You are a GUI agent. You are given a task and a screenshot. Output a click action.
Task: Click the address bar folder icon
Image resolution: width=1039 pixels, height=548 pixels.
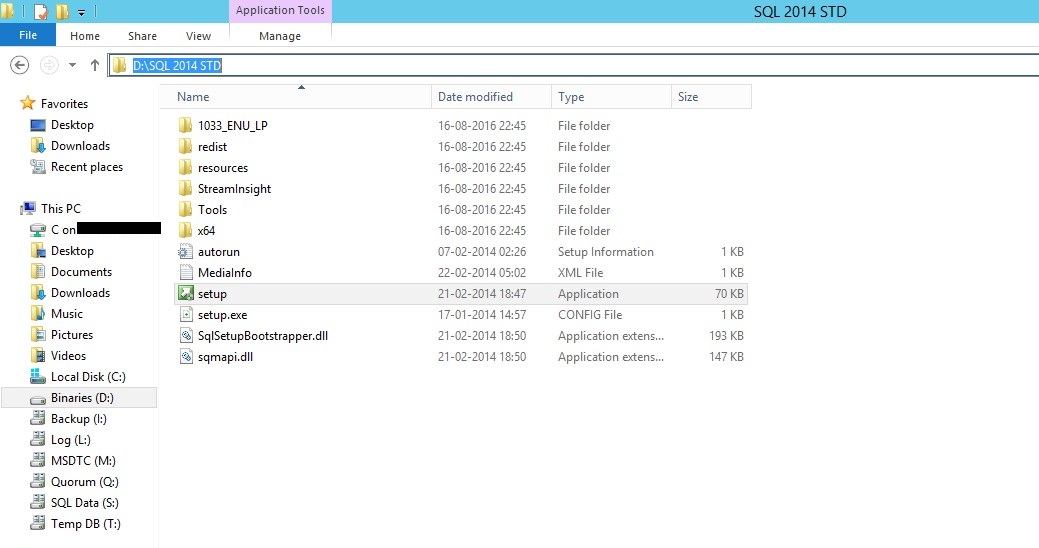click(x=119, y=65)
